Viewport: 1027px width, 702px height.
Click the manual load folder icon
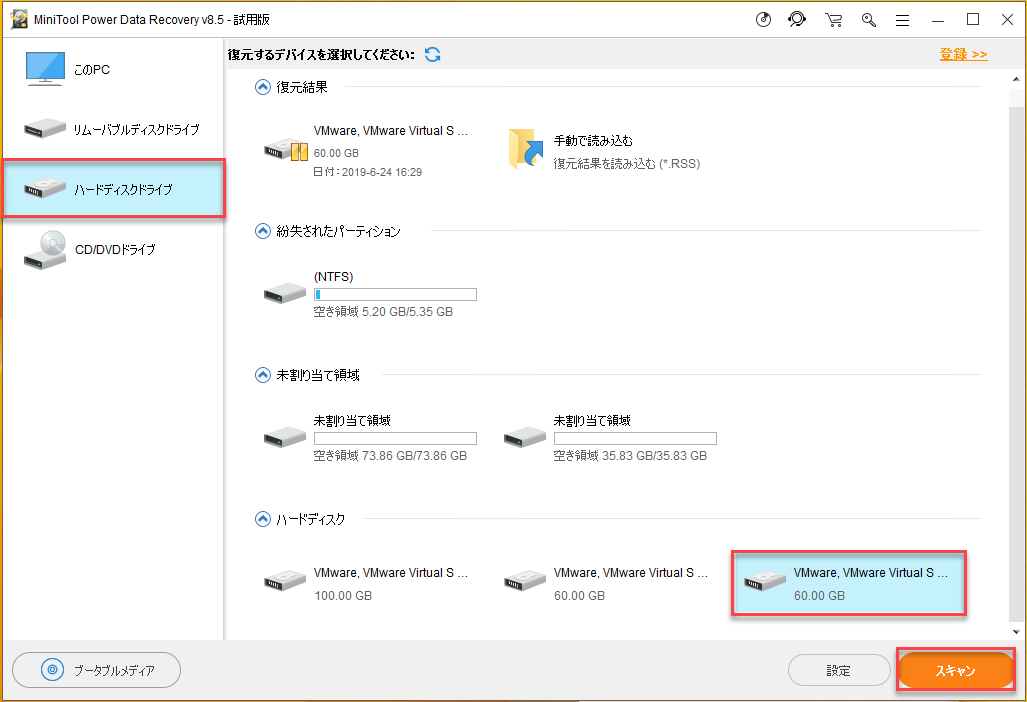coord(526,149)
